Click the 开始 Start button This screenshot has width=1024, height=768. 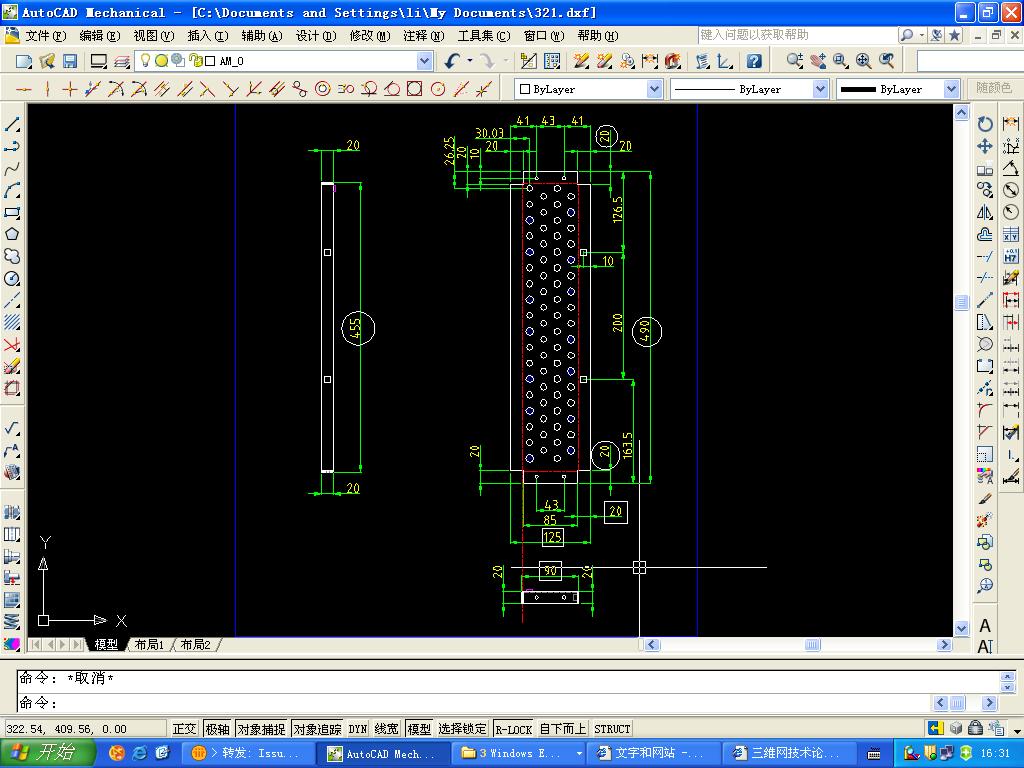coord(47,753)
